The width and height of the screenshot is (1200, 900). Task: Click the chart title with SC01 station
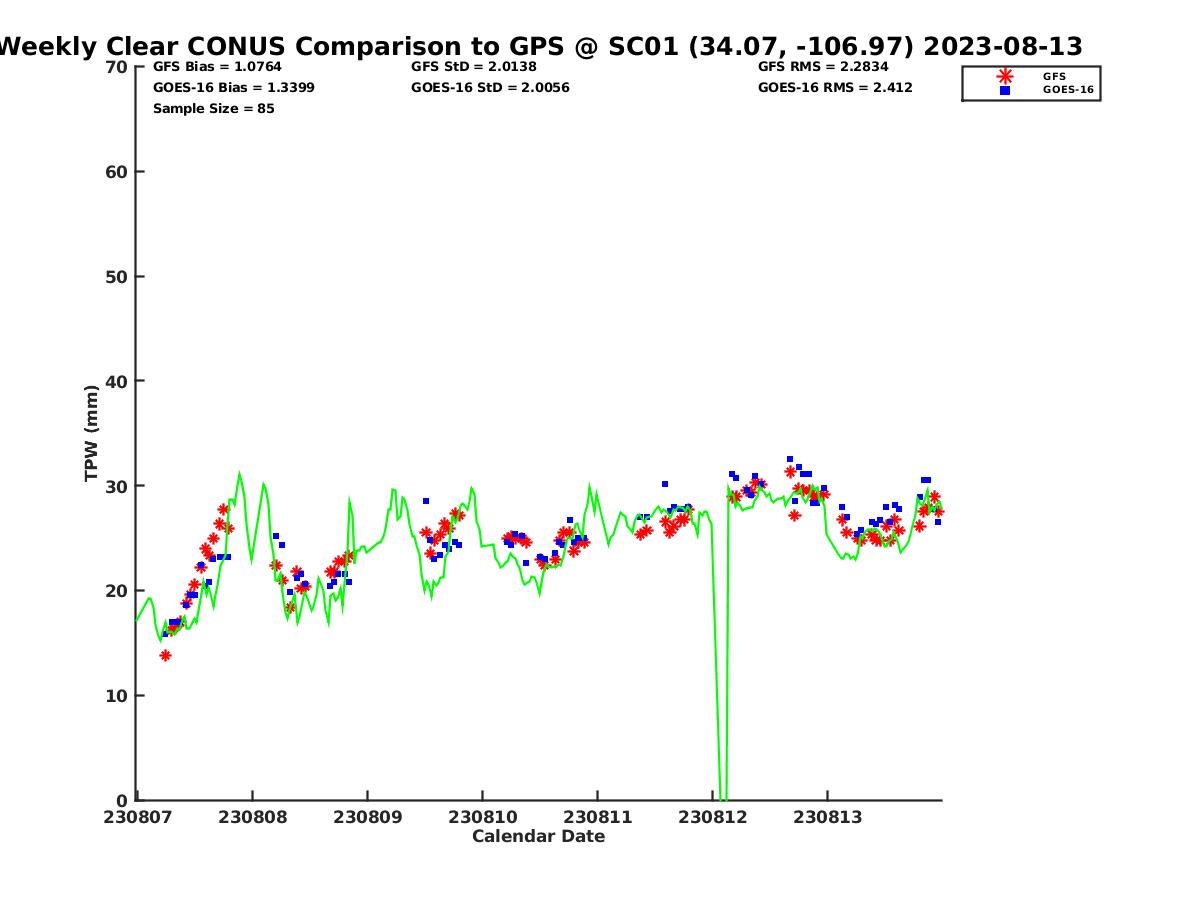tap(540, 46)
